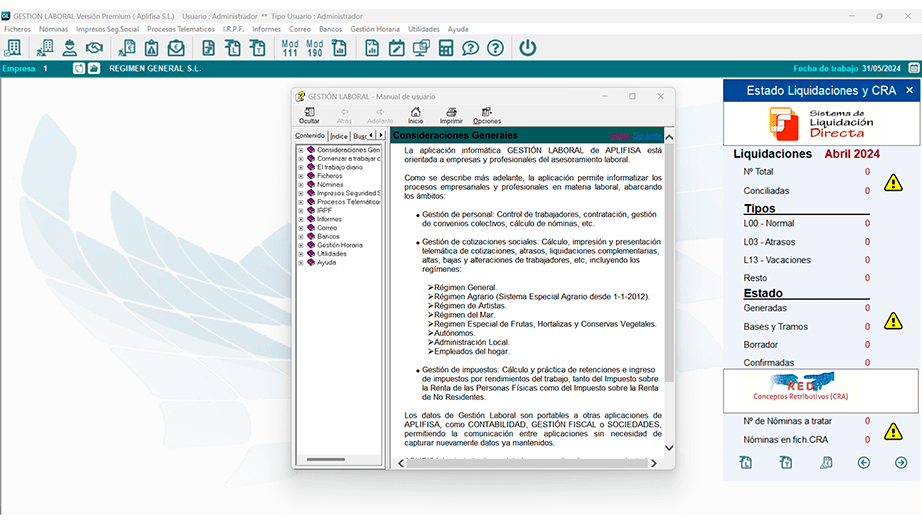Image resolution: width=922 pixels, height=524 pixels.
Task: Select Ayuda entry in contents tree
Action: [326, 262]
